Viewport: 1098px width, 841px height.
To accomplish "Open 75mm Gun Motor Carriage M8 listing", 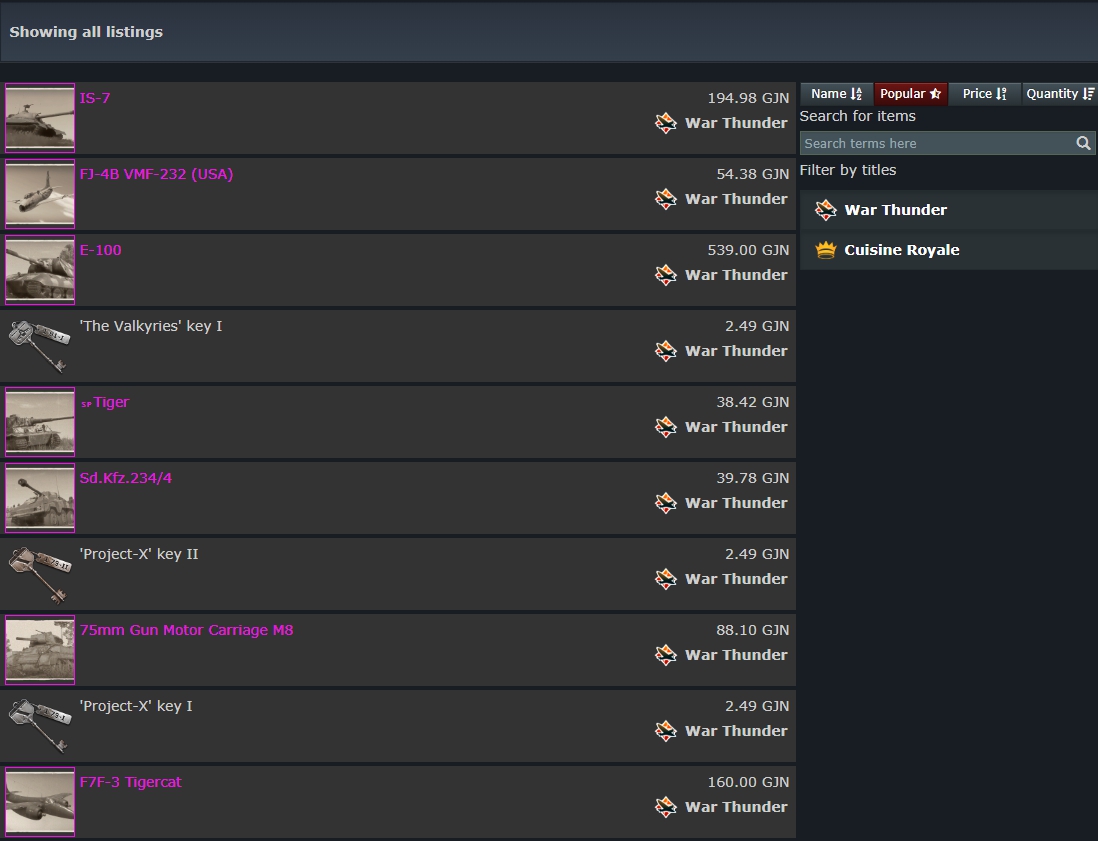I will point(186,630).
